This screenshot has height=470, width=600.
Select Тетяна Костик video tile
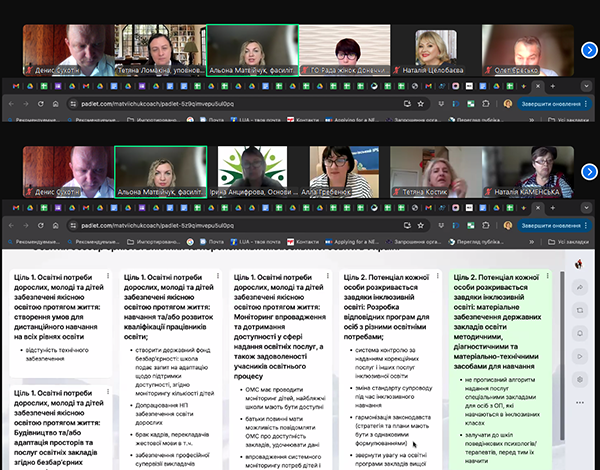(436, 172)
